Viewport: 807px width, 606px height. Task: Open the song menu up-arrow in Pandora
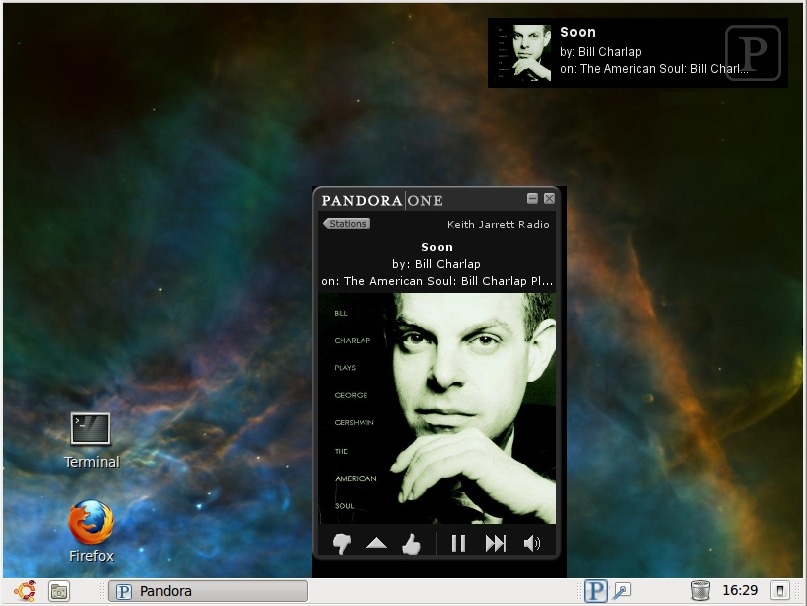(x=376, y=543)
